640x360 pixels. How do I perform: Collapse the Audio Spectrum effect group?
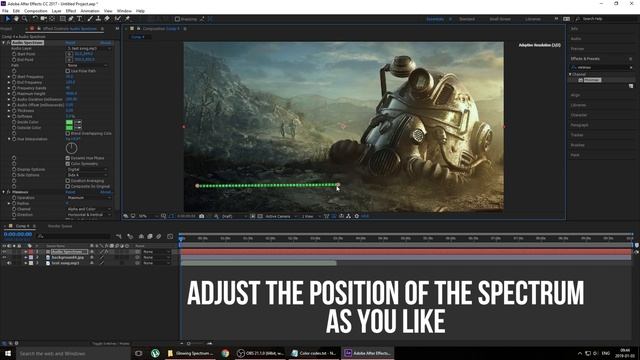4,42
